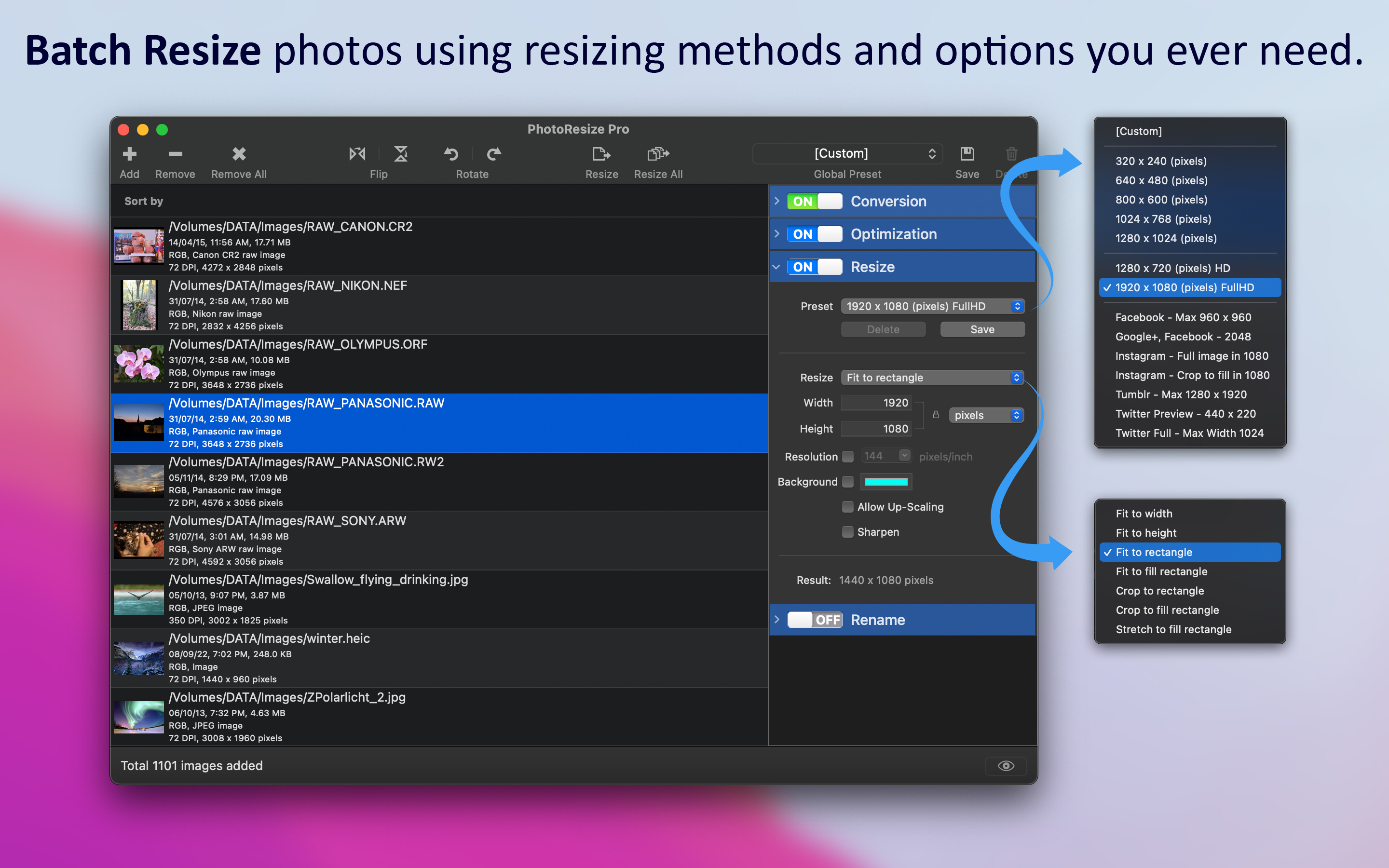Click the Remove All cross icon

(239, 154)
